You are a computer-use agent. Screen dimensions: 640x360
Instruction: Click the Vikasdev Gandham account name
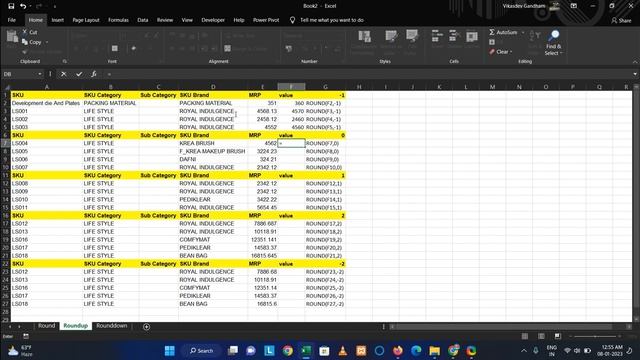pyautogui.click(x=524, y=6)
